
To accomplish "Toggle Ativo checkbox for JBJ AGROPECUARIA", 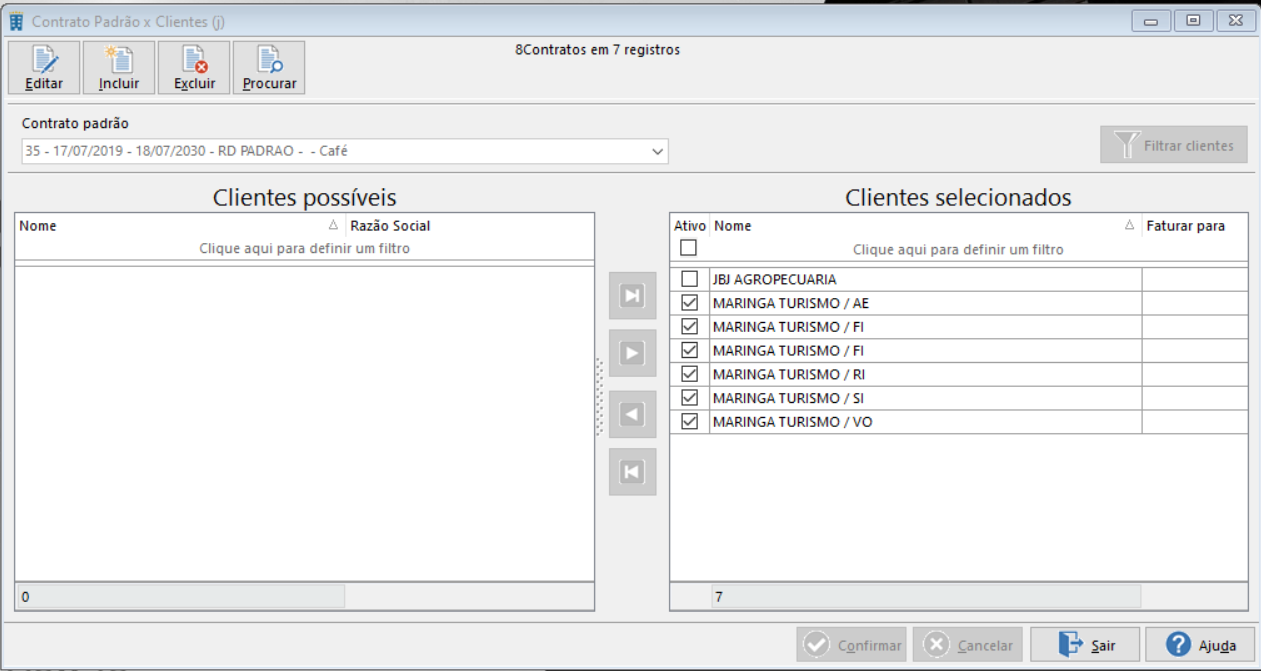I will tap(689, 279).
